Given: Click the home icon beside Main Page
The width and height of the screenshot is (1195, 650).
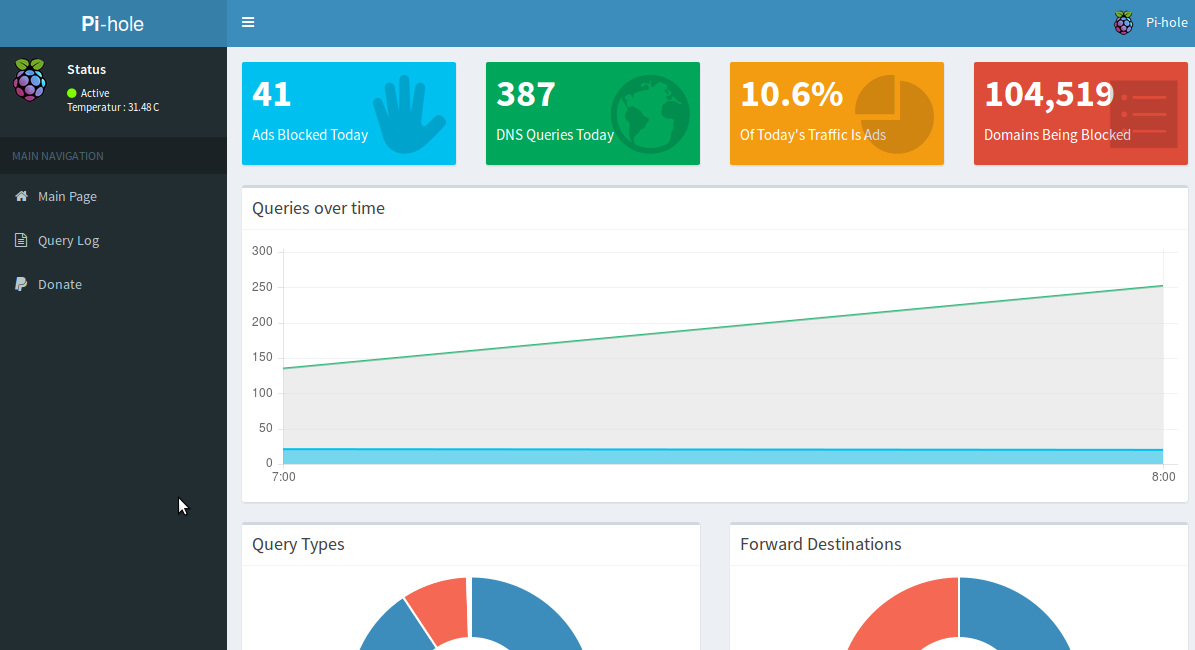Looking at the screenshot, I should click(x=21, y=197).
